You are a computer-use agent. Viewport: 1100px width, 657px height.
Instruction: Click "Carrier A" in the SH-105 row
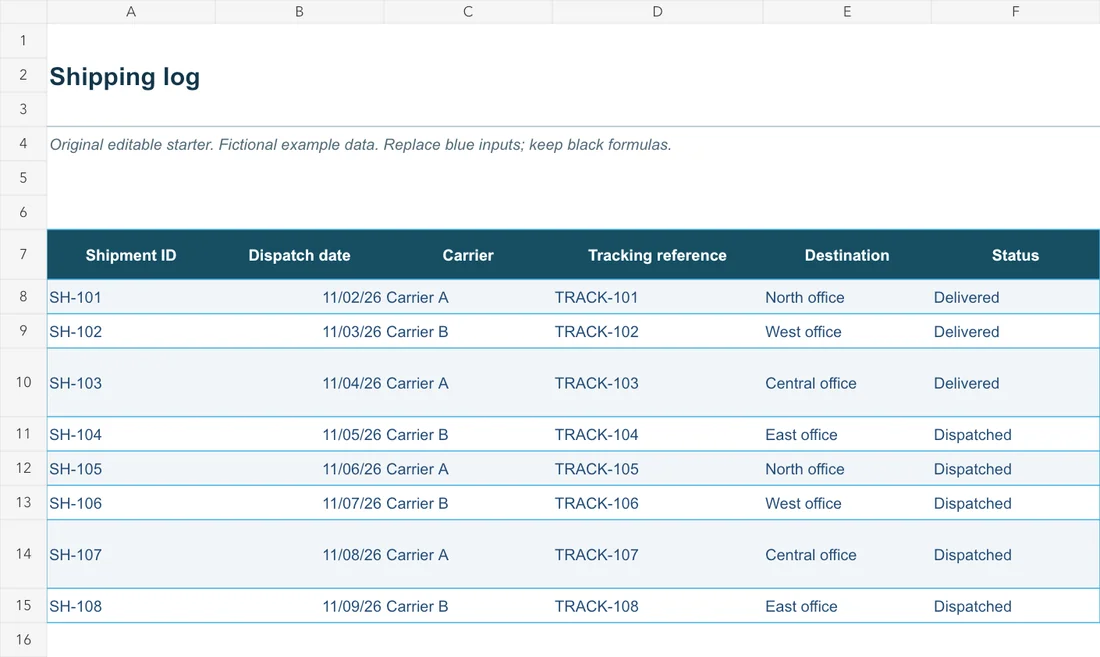pyautogui.click(x=417, y=469)
